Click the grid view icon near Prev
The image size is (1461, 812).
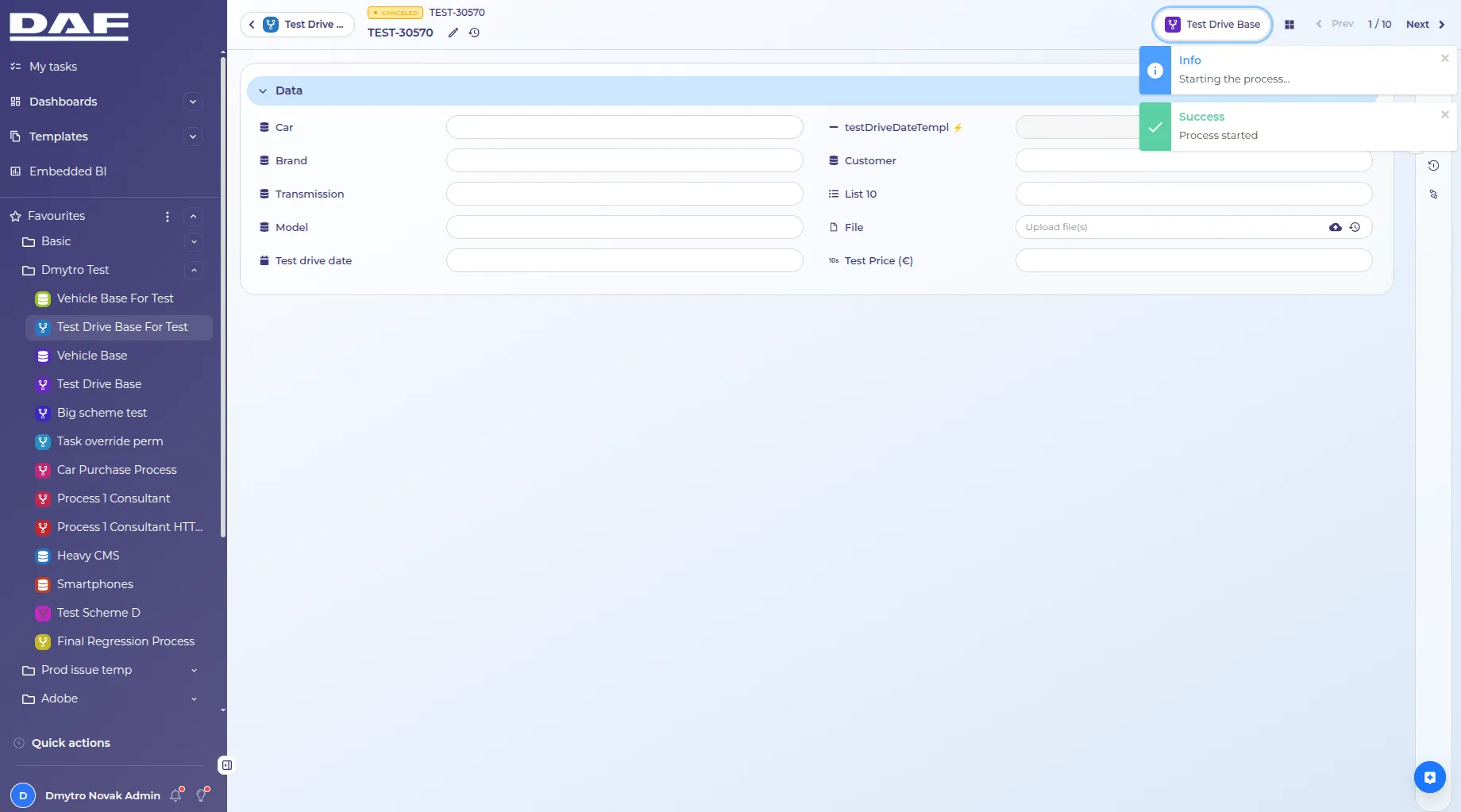(x=1289, y=25)
